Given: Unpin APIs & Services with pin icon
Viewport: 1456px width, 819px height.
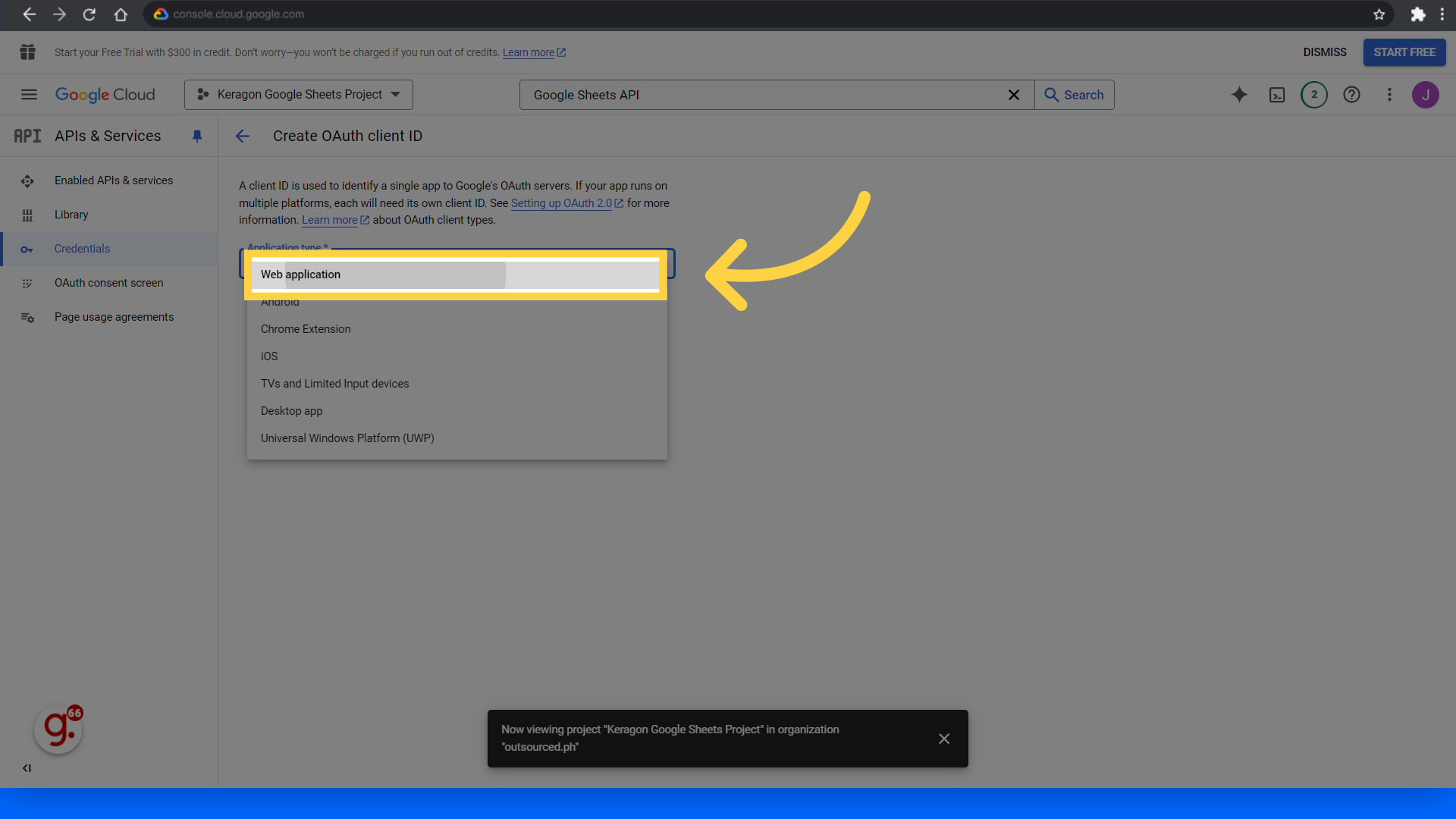Looking at the screenshot, I should [197, 136].
